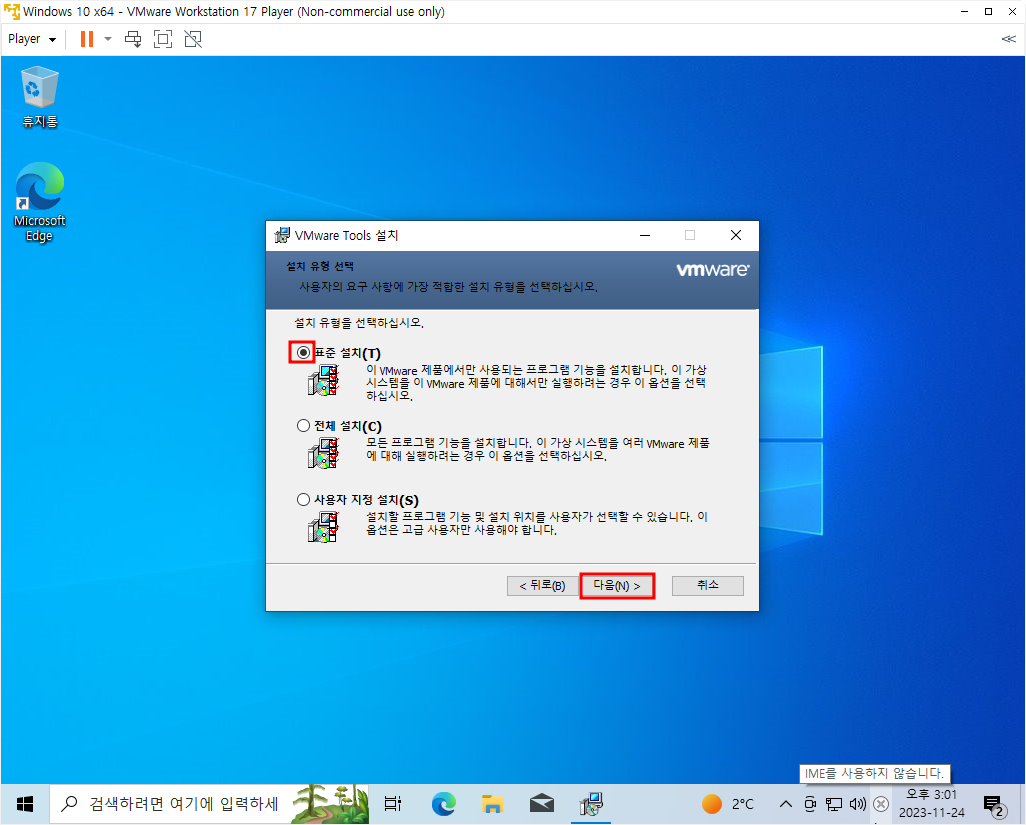The image size is (1026, 825).
Task: Click the 취소 button
Action: tap(707, 586)
